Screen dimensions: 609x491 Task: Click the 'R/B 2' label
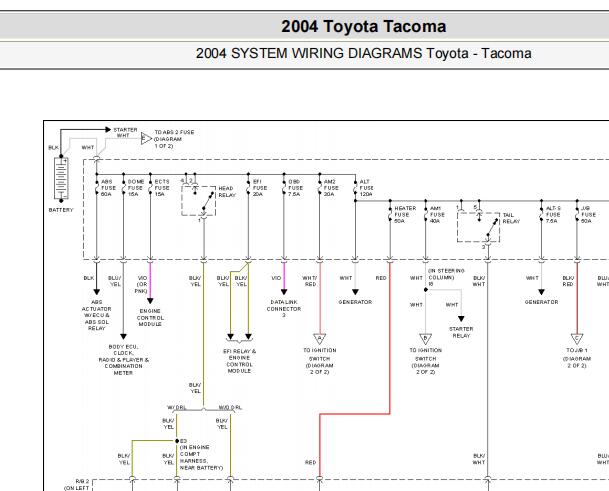pos(82,481)
